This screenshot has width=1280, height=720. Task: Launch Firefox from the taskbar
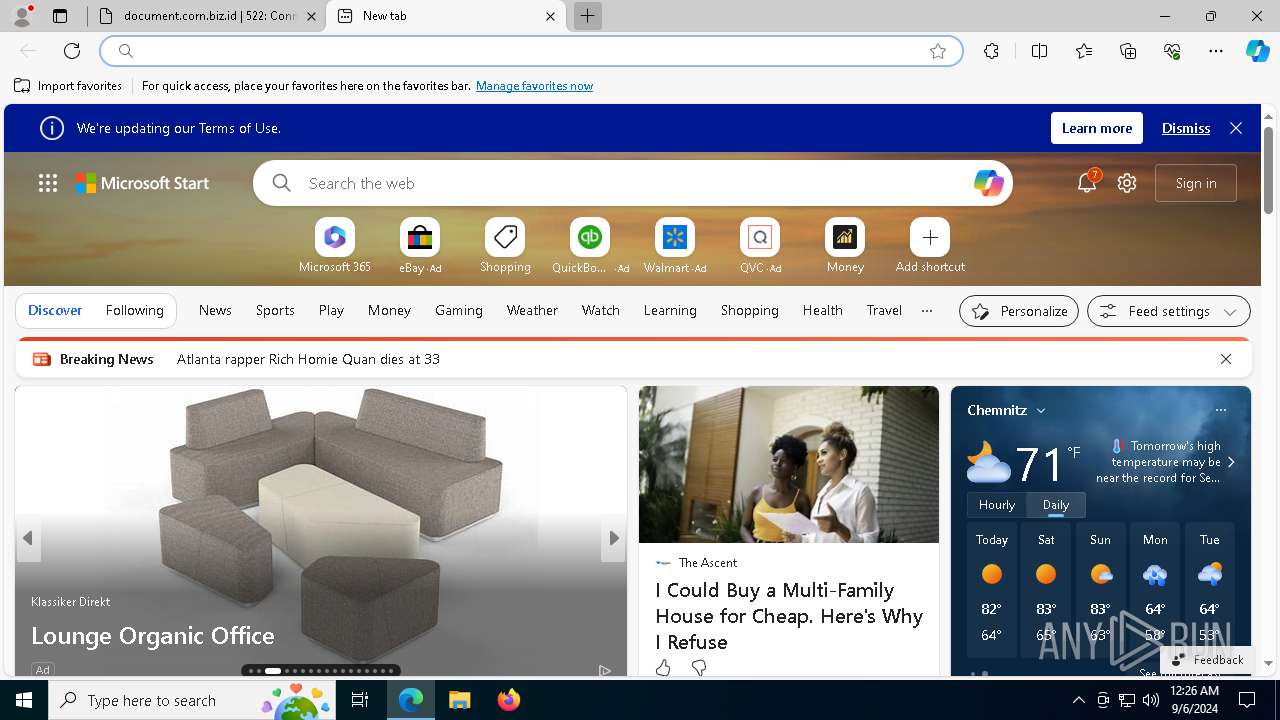(509, 700)
